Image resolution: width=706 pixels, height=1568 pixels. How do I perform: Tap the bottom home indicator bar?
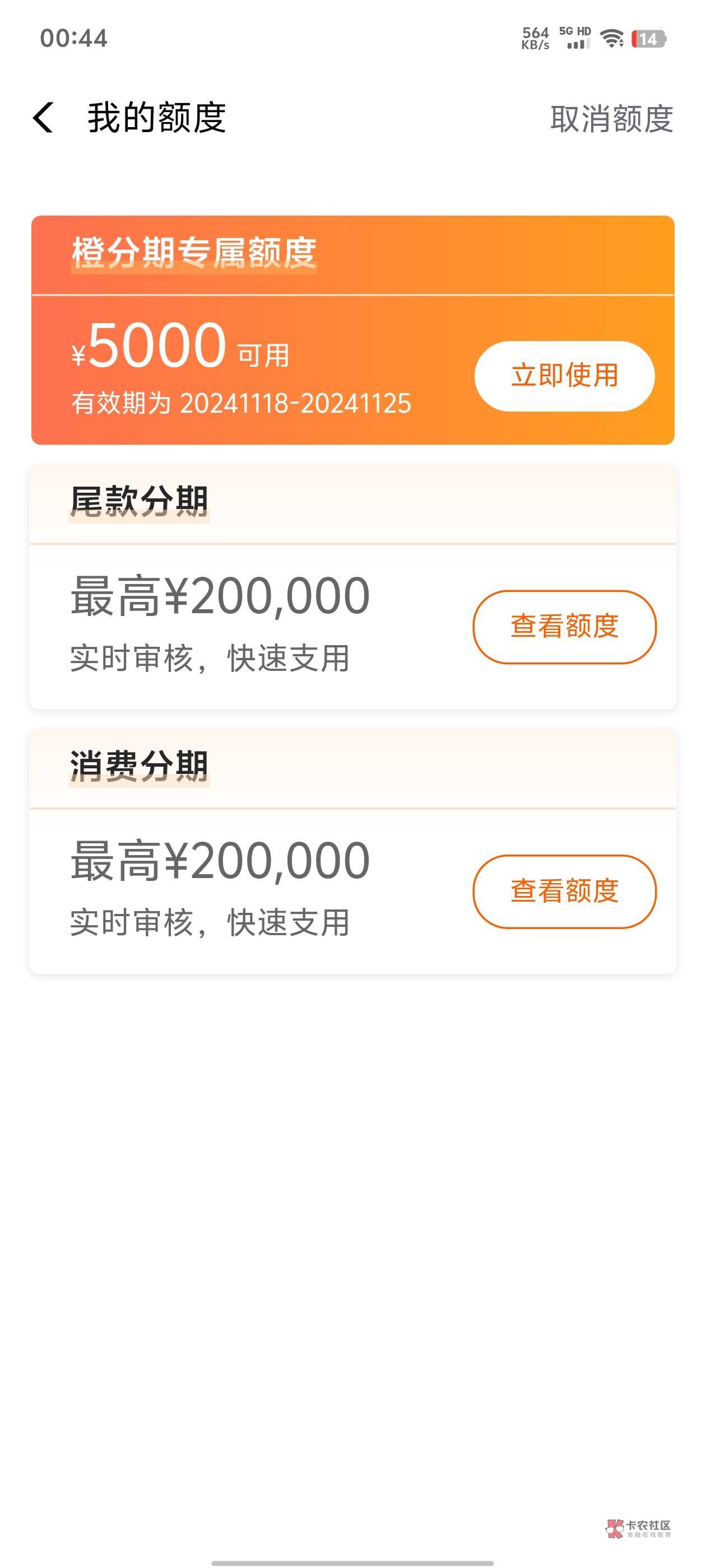pos(352,1562)
